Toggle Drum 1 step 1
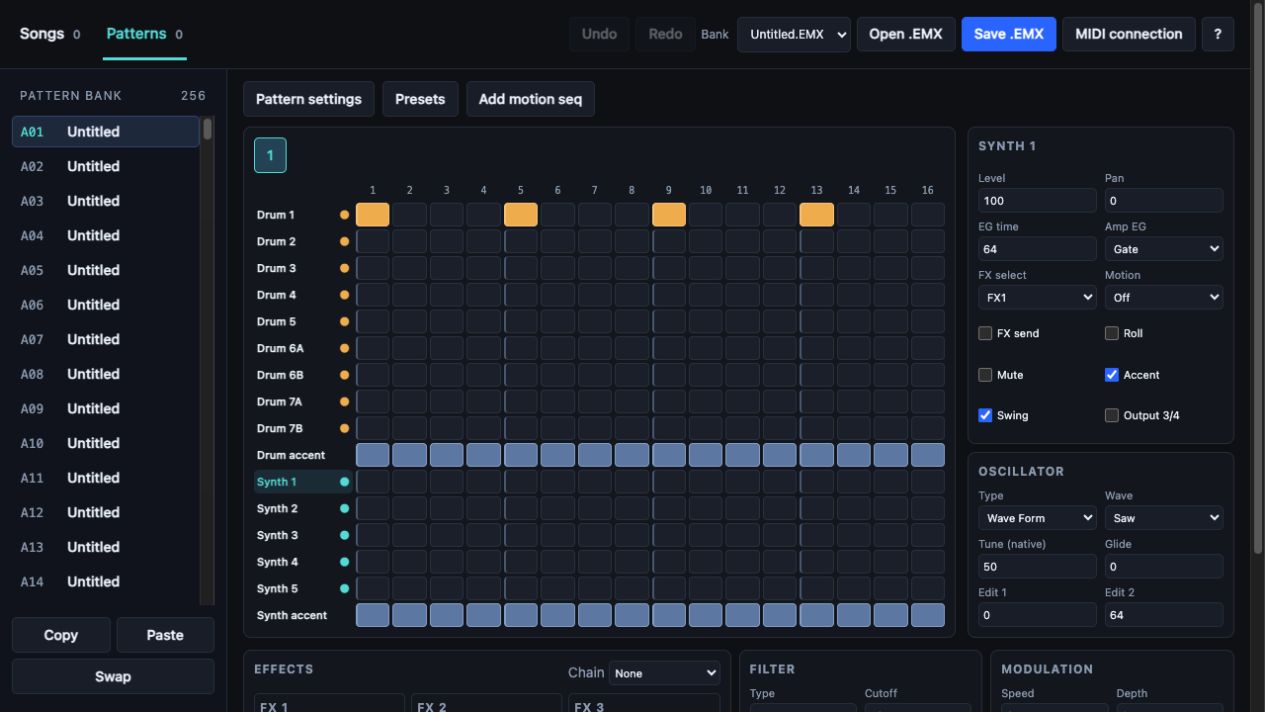Image resolution: width=1265 pixels, height=712 pixels. pos(373,215)
